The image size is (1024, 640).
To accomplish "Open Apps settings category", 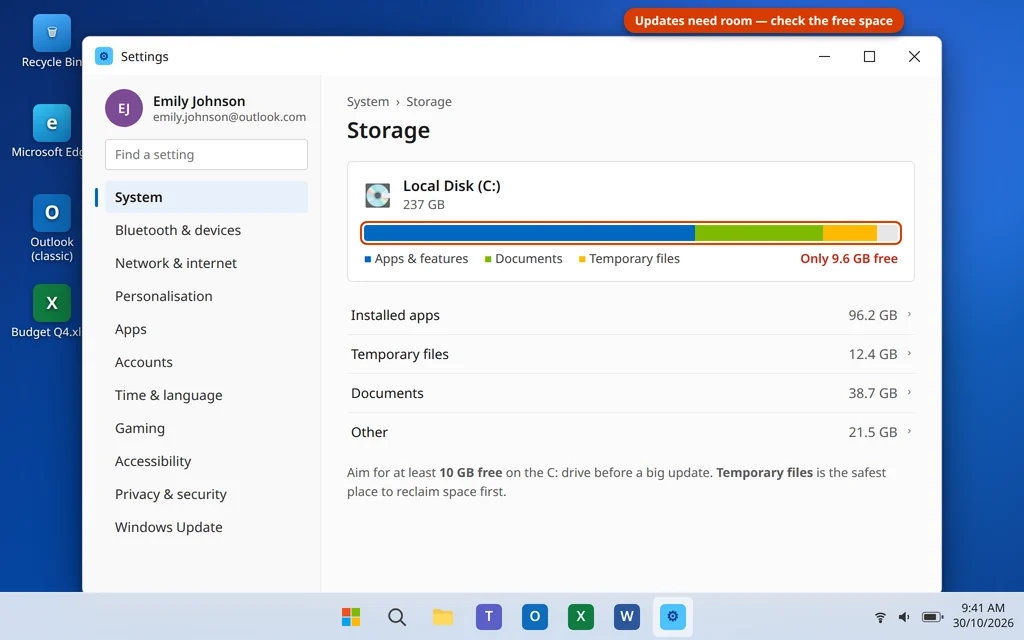I will click(206, 328).
